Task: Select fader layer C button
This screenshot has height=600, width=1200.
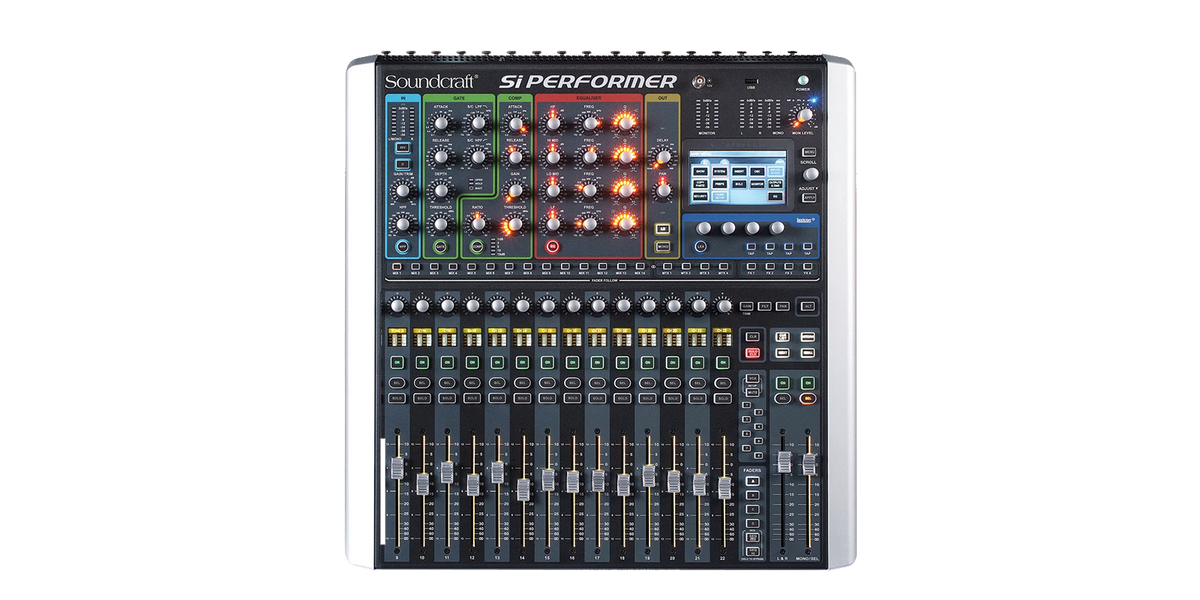Action: coord(752,509)
